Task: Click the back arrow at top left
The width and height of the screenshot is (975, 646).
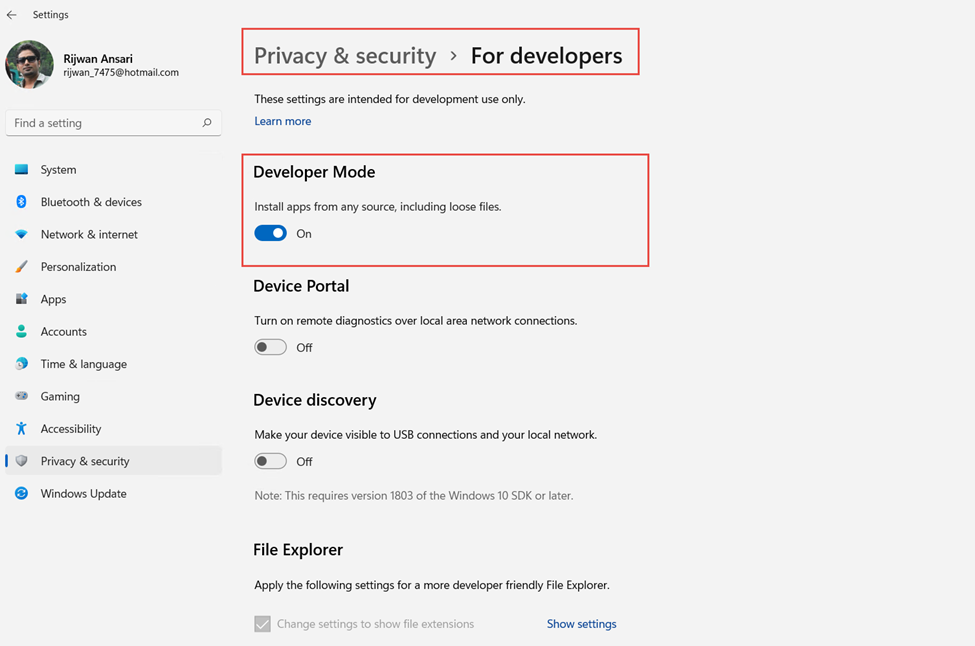Action: (12, 14)
